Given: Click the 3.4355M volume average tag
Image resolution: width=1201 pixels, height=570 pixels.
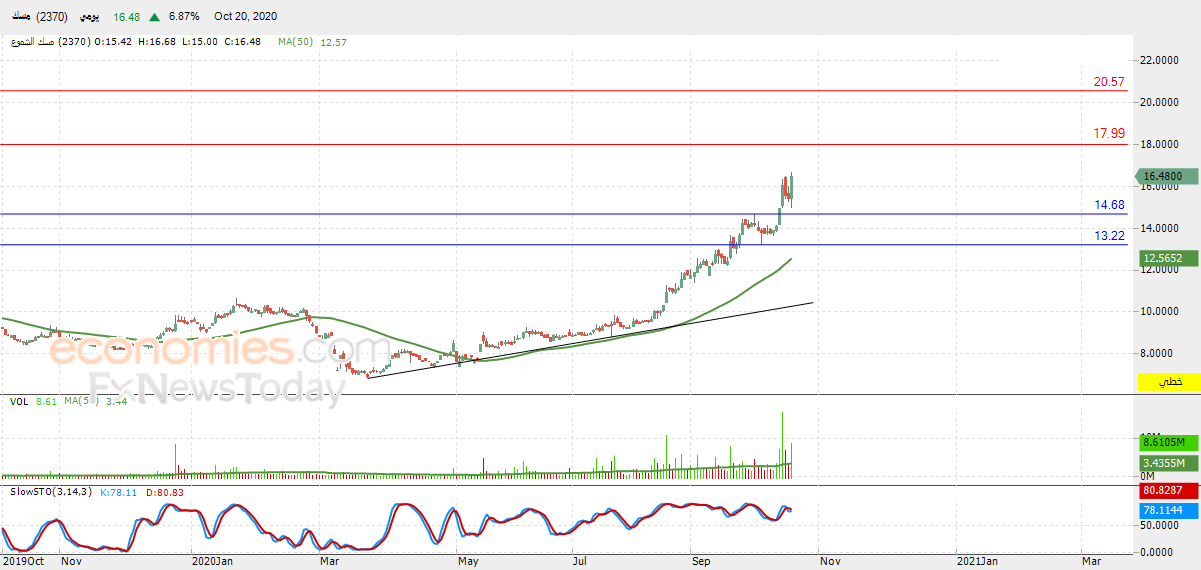Looking at the screenshot, I should coord(1168,463).
